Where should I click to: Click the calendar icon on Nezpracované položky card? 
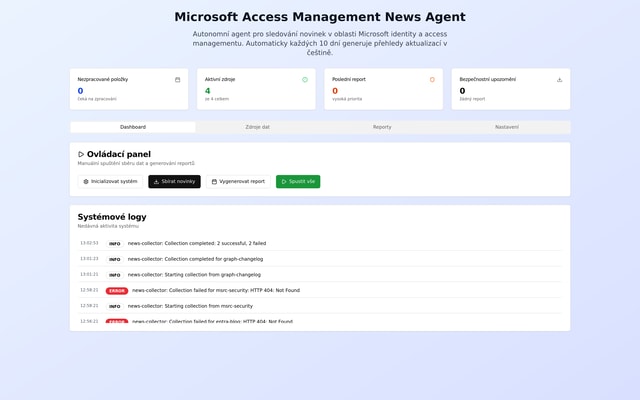[x=178, y=79]
